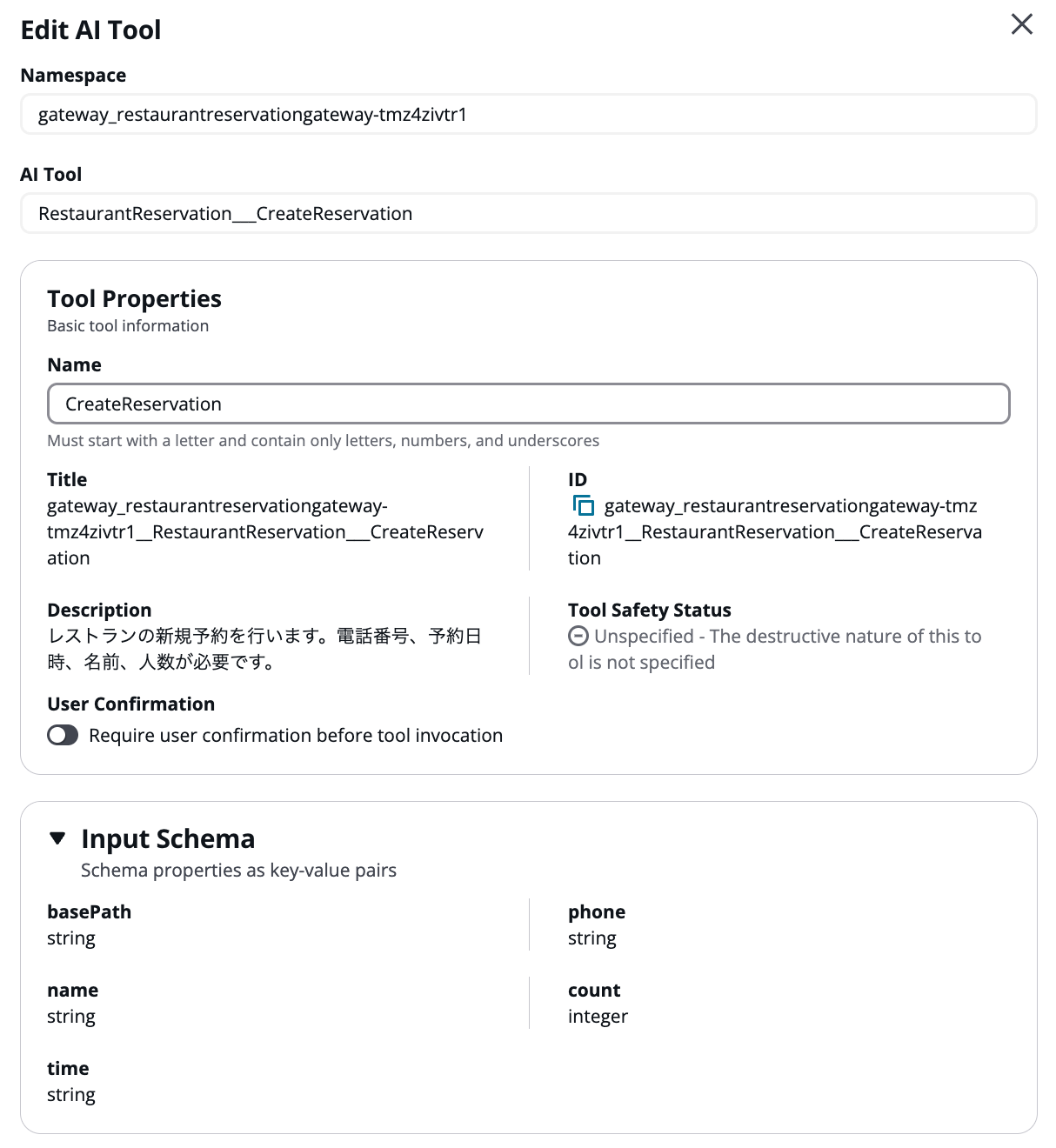Viewport: 1056px width, 1148px height.
Task: Select the basePath schema property
Action: point(89,912)
